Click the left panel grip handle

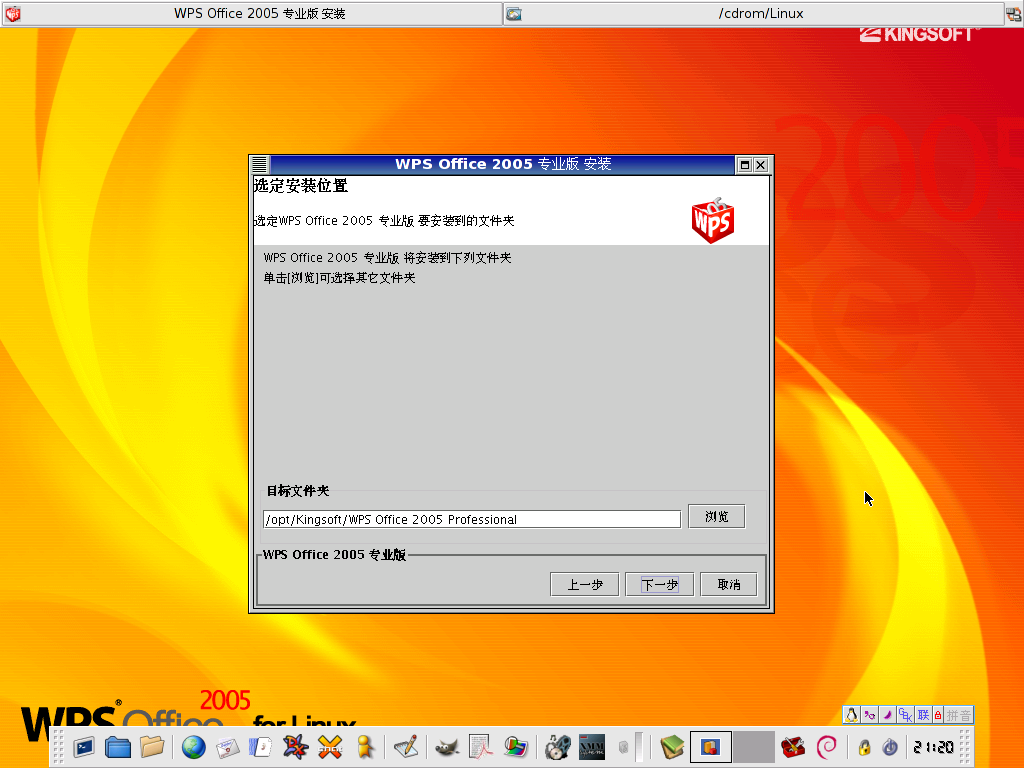click(59, 746)
